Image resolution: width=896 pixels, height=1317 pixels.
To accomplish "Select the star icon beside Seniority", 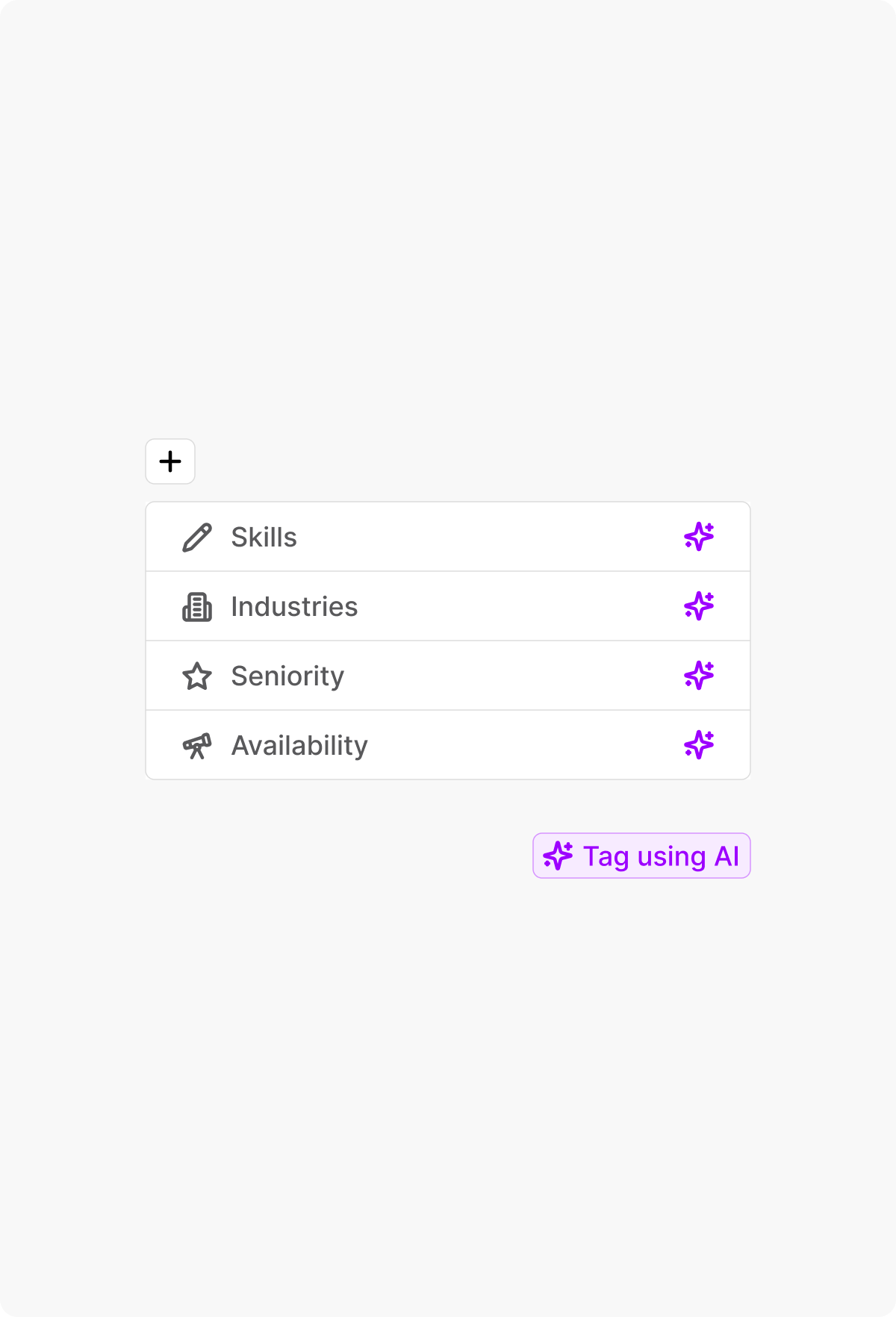I will (196, 675).
